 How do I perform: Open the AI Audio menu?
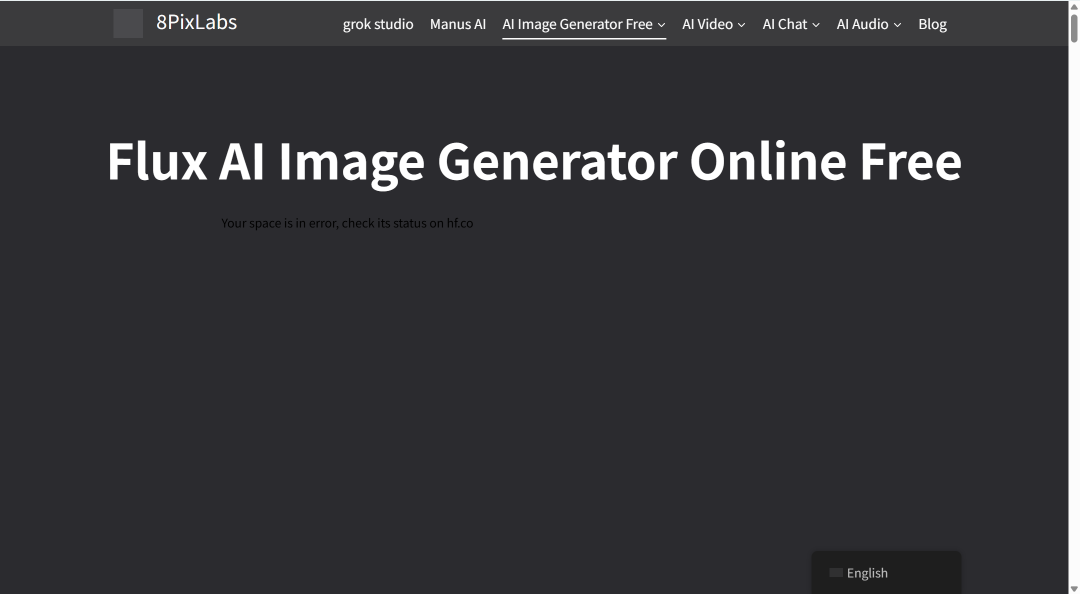862,24
